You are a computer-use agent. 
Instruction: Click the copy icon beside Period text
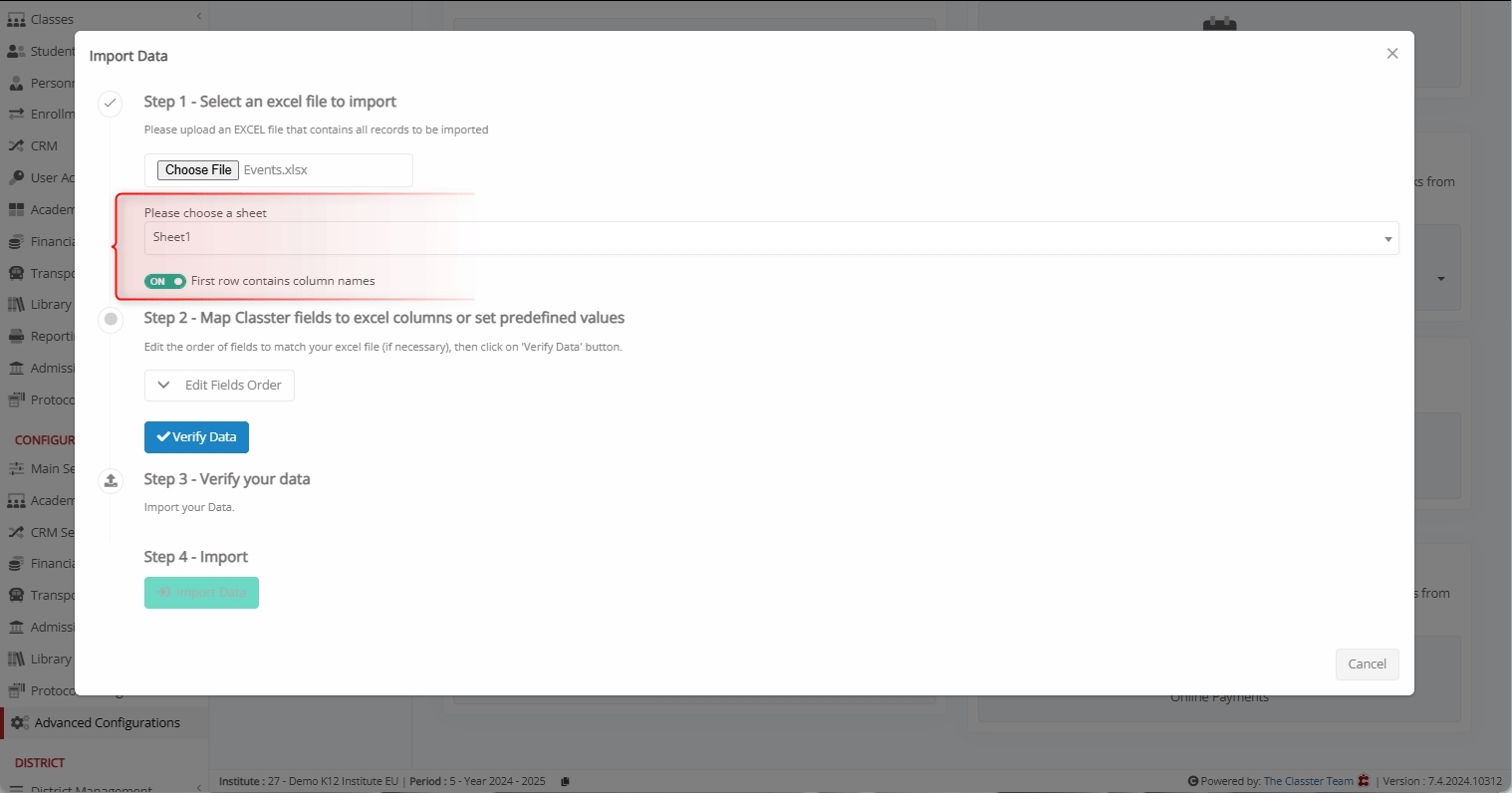click(565, 782)
